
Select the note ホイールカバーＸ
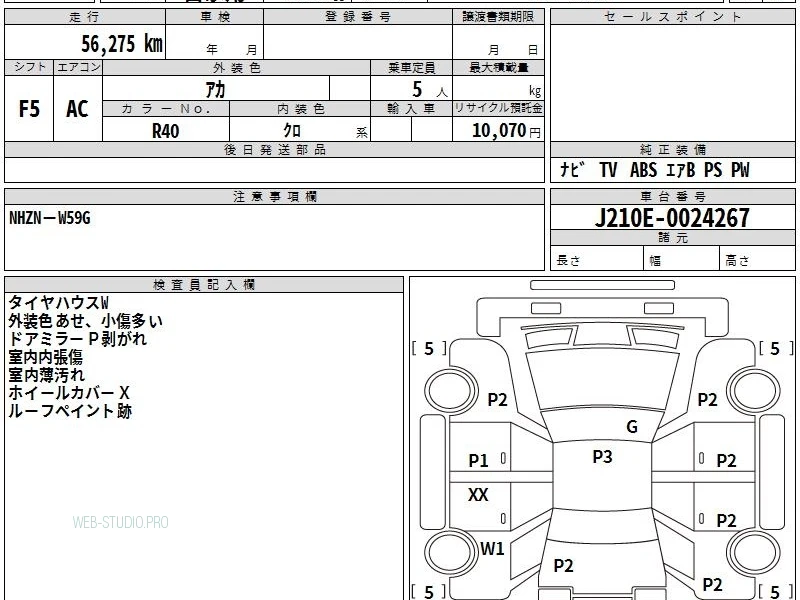[69, 392]
